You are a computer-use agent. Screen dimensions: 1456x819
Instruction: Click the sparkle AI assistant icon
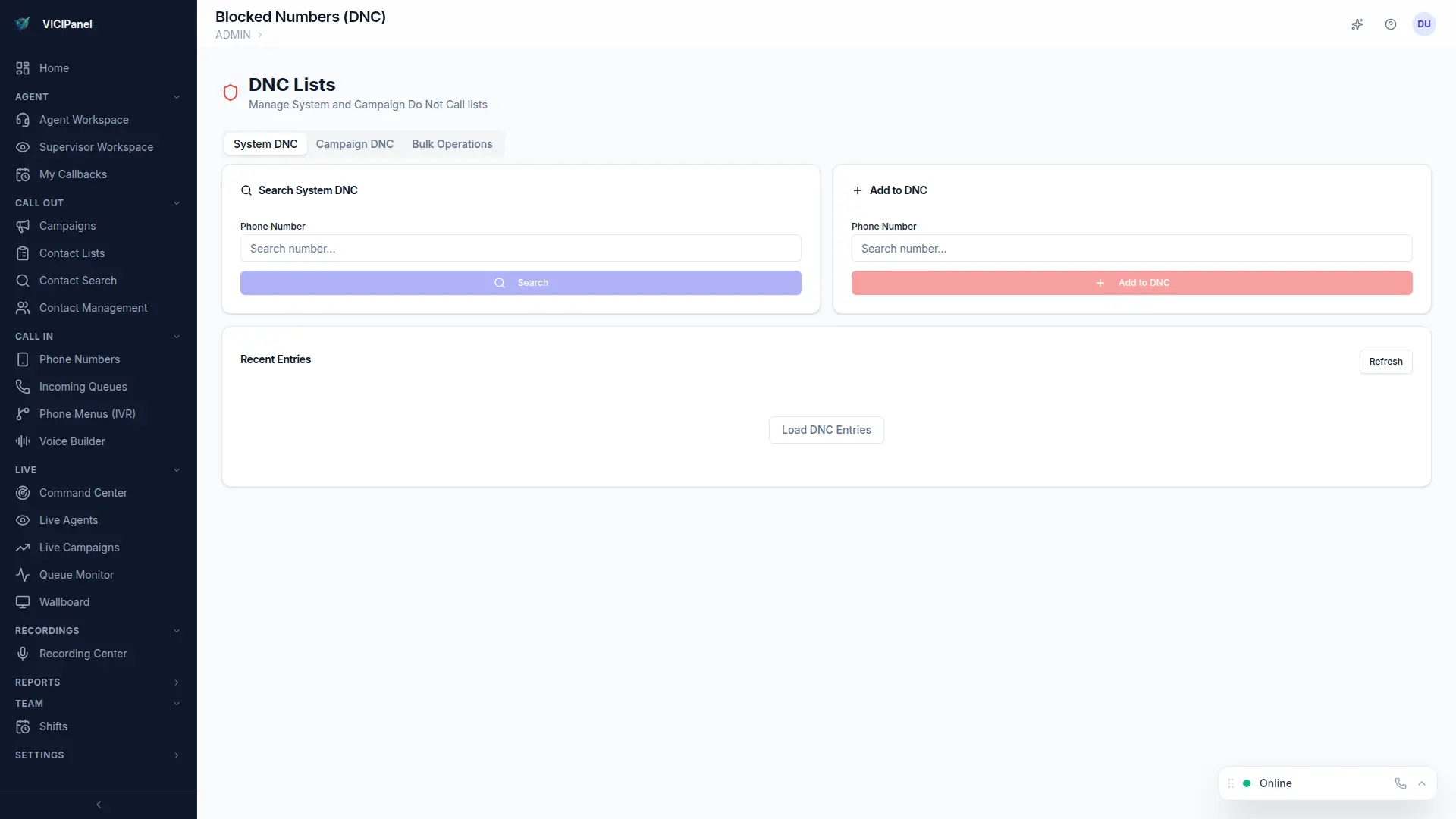tap(1357, 24)
